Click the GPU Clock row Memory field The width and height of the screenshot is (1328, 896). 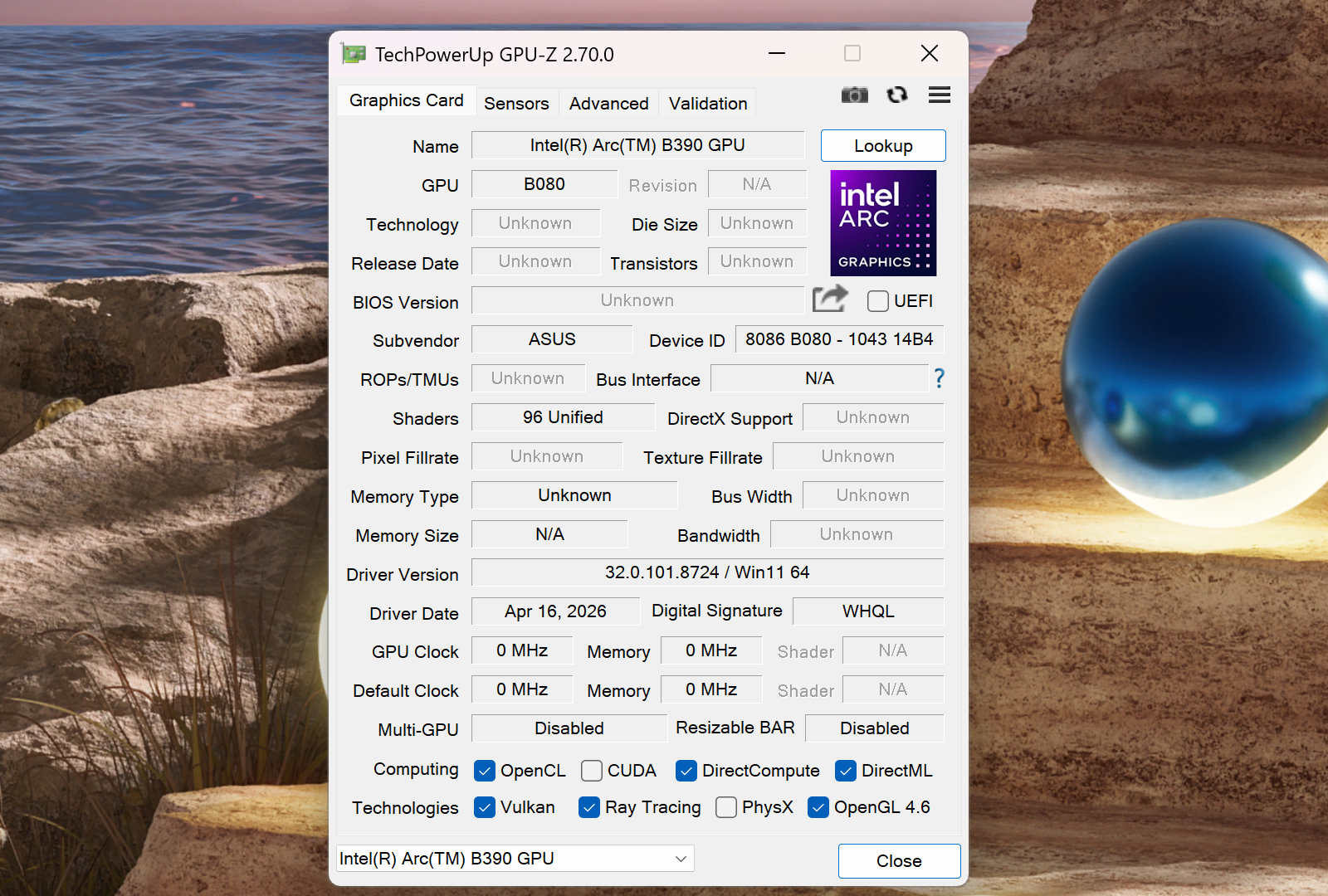click(x=711, y=650)
